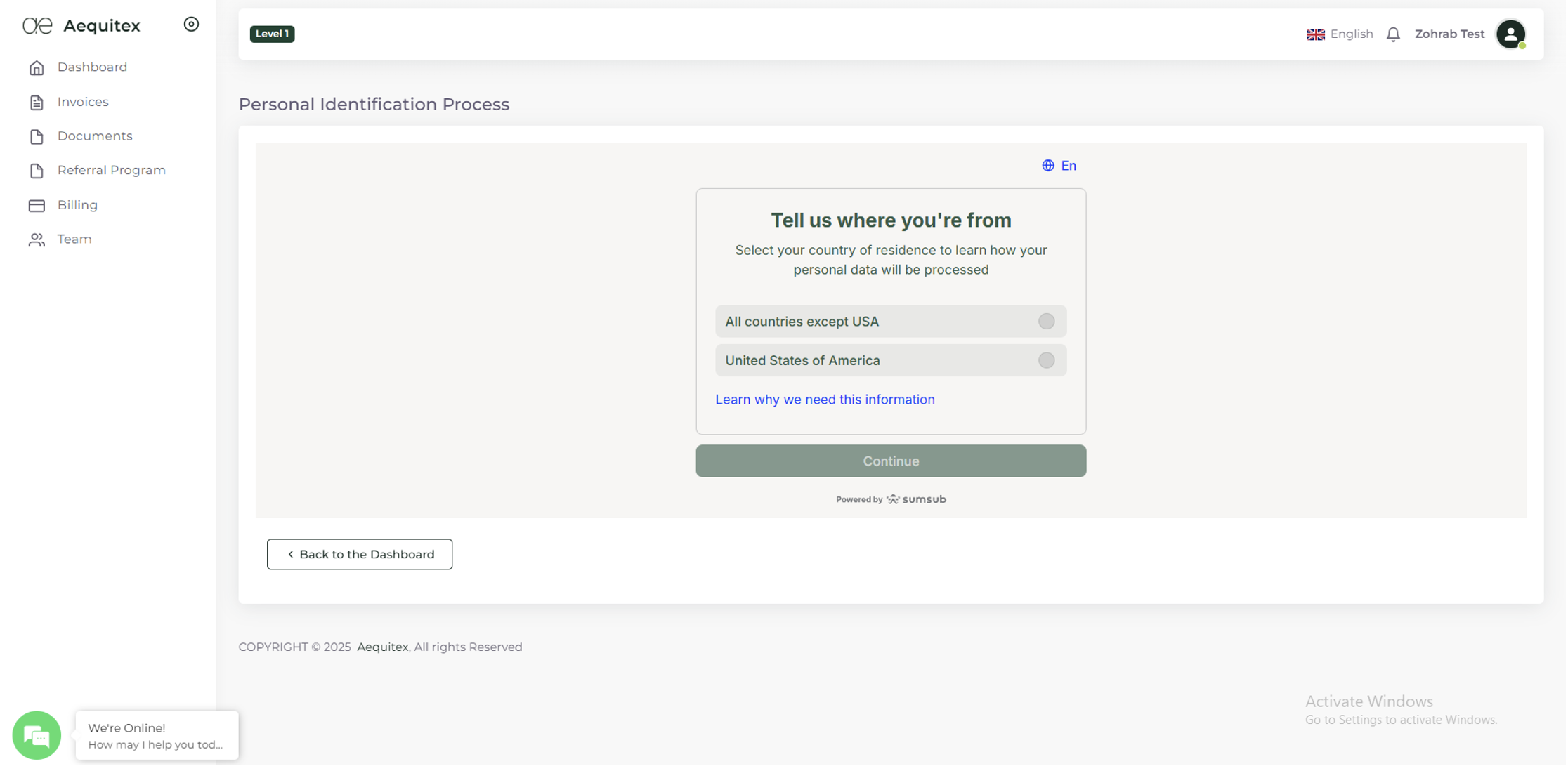Image resolution: width=1568 pixels, height=771 pixels.
Task: Toggle the sidebar collapse circle icon
Action: [x=191, y=25]
